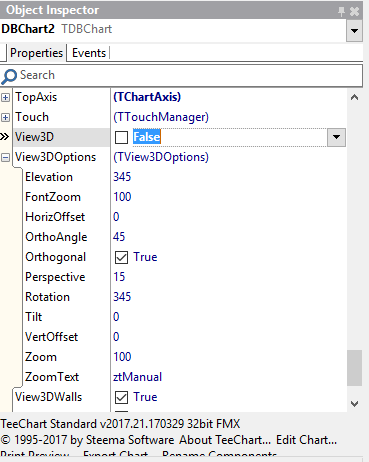Toggle the View3D checkbox

click(121, 137)
